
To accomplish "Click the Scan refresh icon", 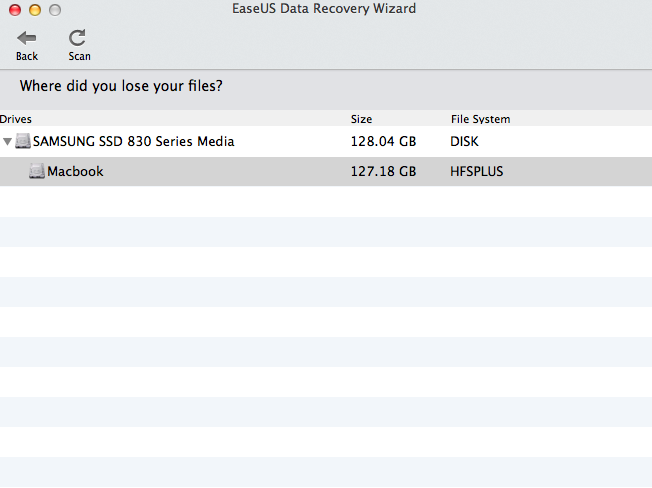I will 77,38.
